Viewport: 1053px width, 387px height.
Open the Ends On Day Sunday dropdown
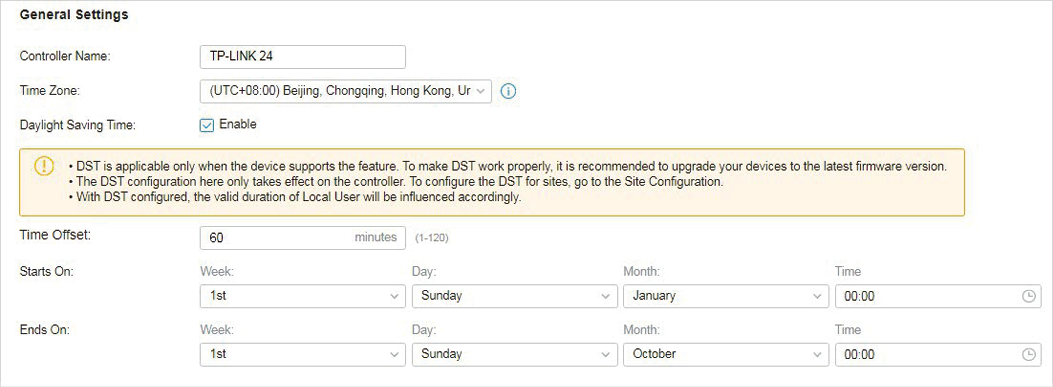pos(514,354)
